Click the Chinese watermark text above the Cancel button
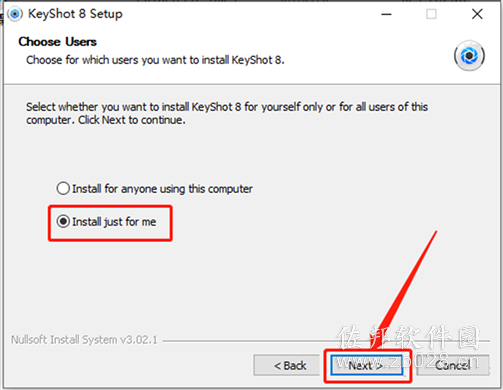This screenshot has width=503, height=390. [x=408, y=337]
